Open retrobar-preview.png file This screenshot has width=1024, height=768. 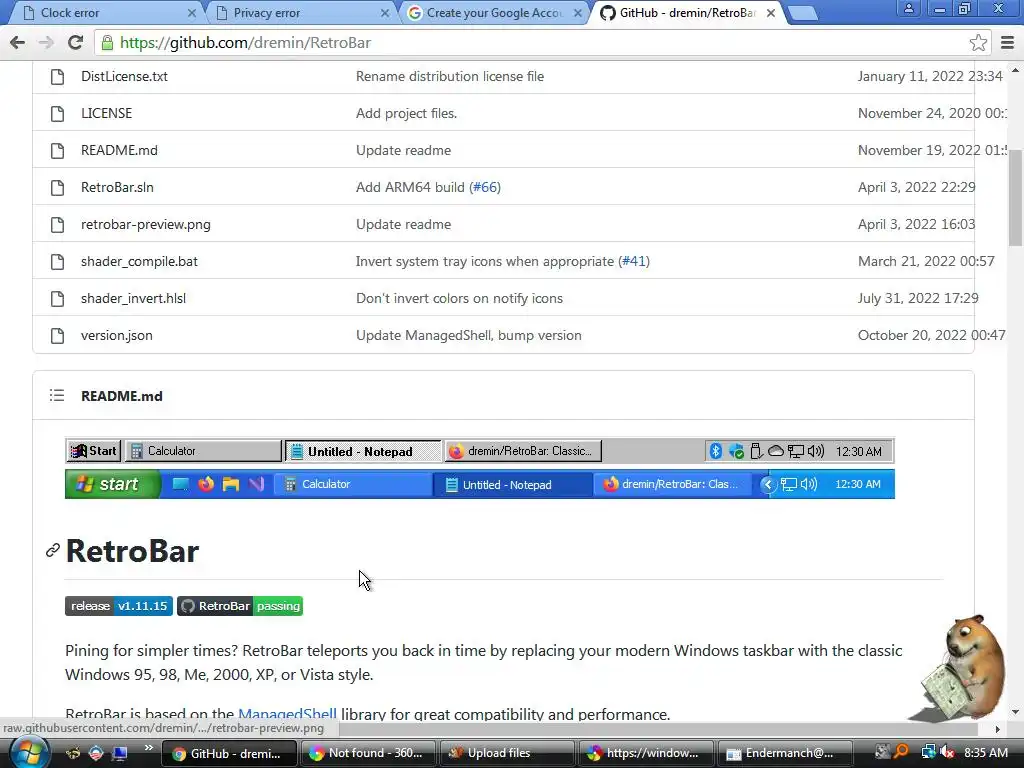pyautogui.click(x=146, y=225)
